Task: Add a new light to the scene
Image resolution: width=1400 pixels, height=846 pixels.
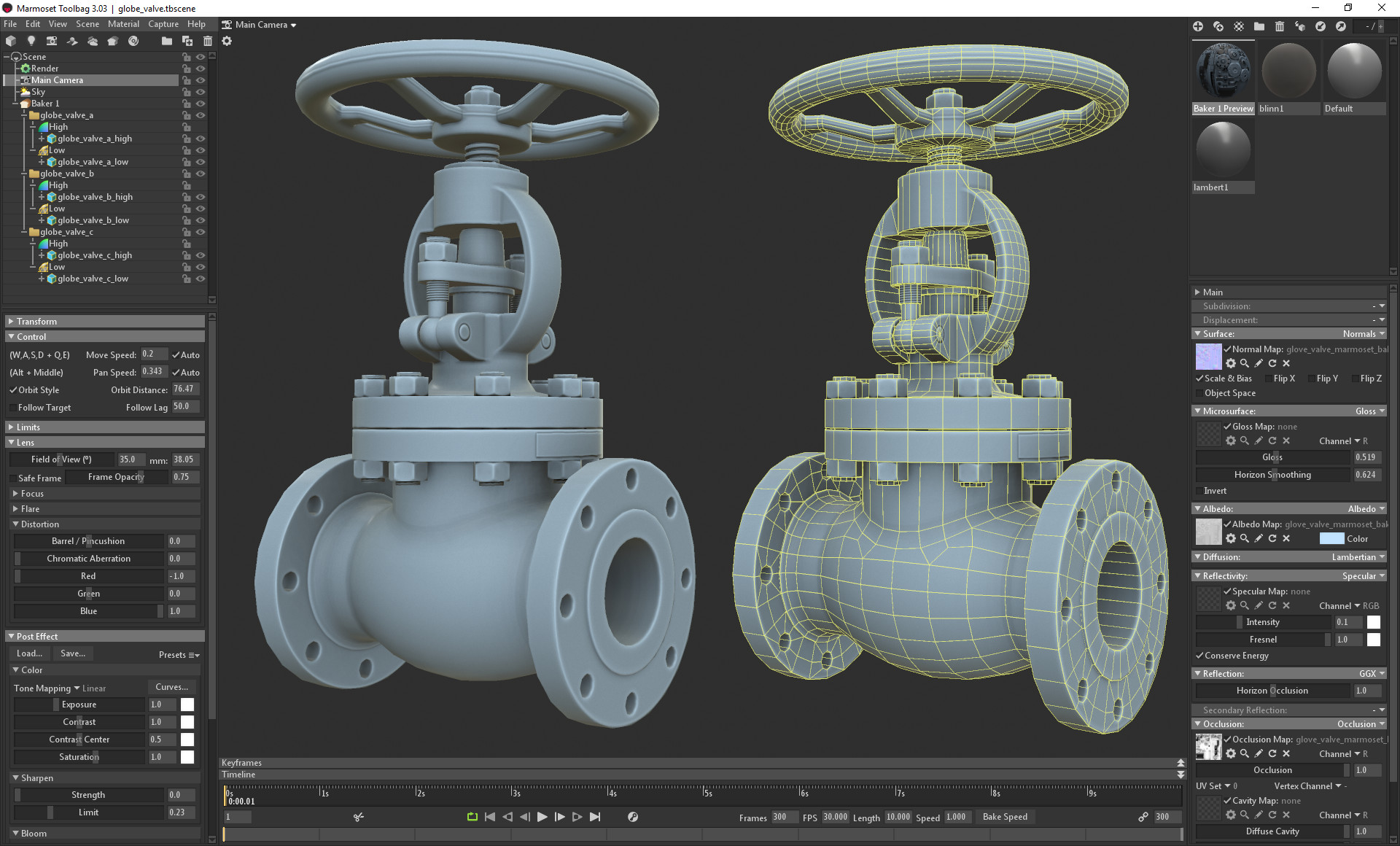Action: tap(31, 41)
